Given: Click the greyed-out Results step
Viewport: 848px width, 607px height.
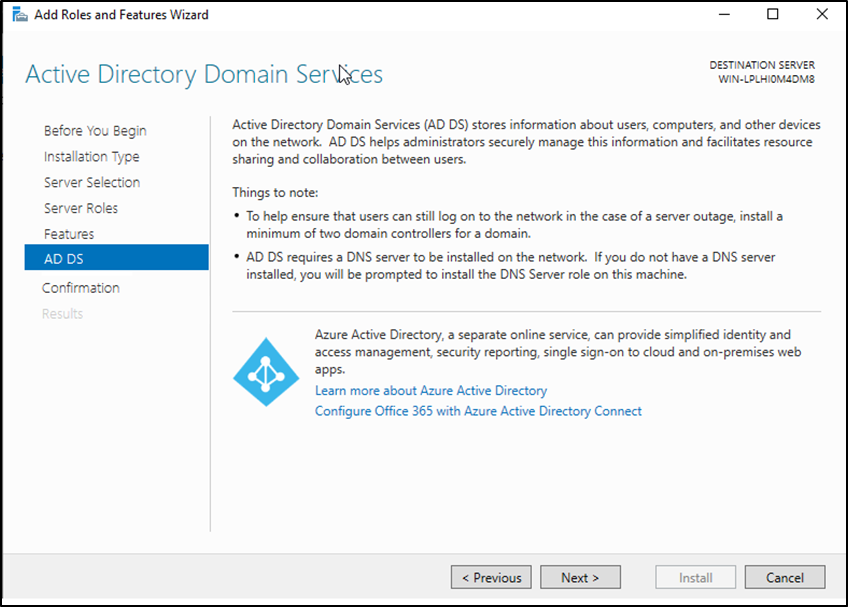Looking at the screenshot, I should click(62, 314).
